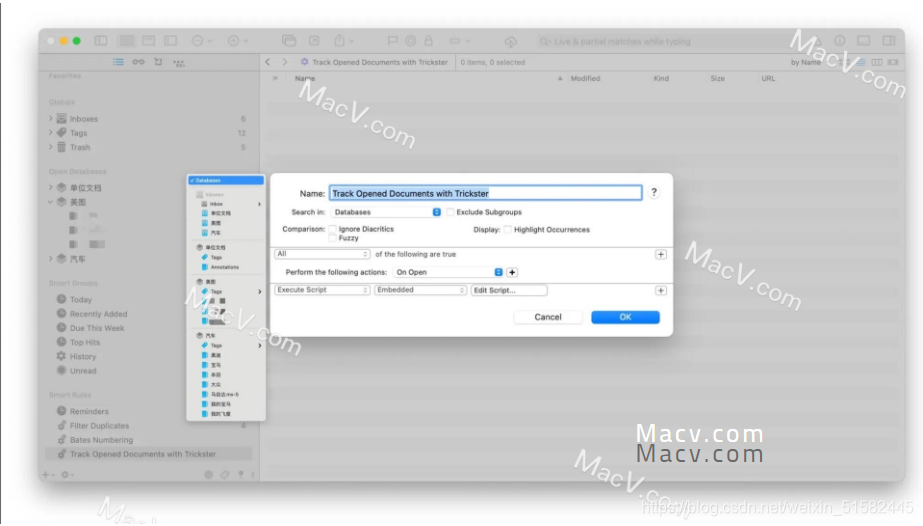Expand the 汽车 database in sidebar
The height and width of the screenshot is (526, 923).
tap(51, 258)
